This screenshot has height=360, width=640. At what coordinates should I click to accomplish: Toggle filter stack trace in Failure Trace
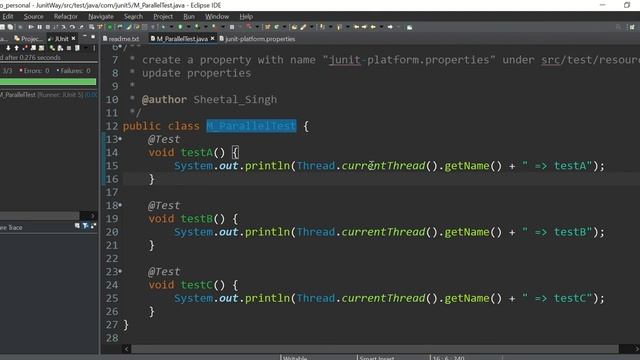(x=85, y=225)
